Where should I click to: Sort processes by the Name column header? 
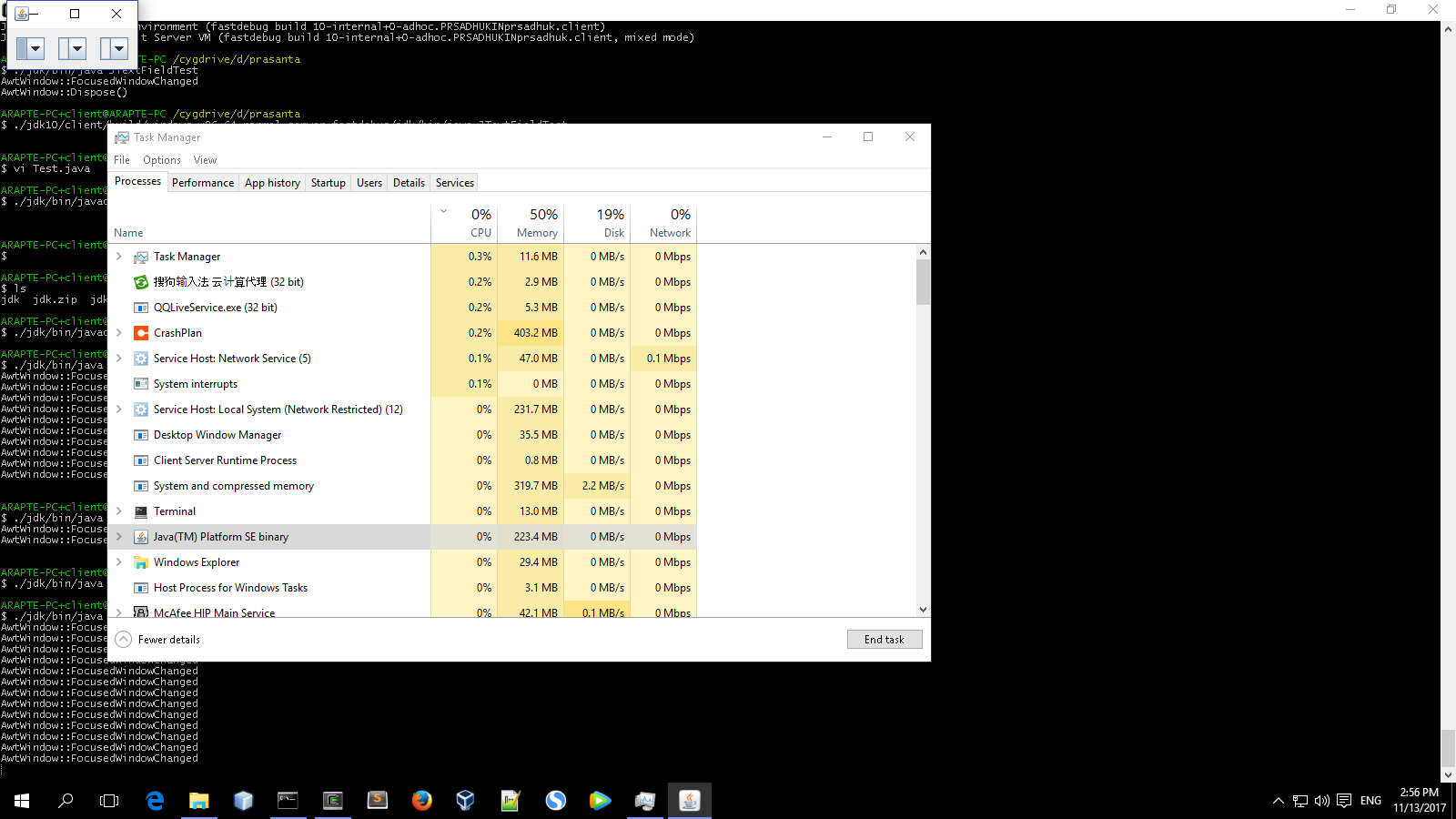(269, 224)
